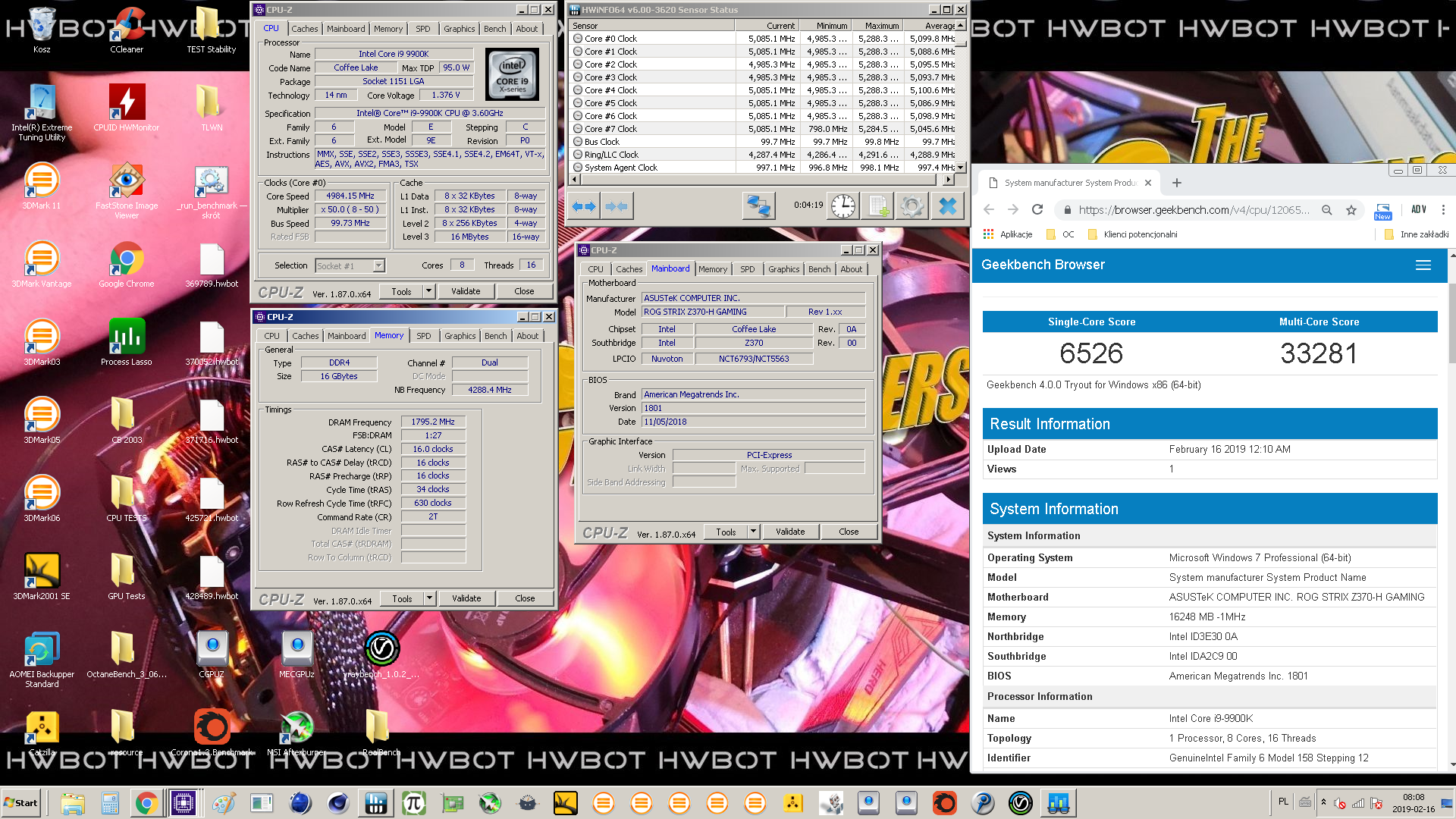This screenshot has width=1456, height=819.
Task: Click the HWiNFO blue X close-sensors icon
Action: tap(948, 206)
